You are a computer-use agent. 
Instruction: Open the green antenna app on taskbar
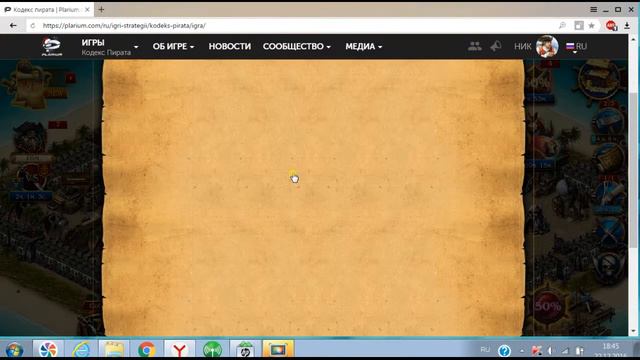click(212, 350)
